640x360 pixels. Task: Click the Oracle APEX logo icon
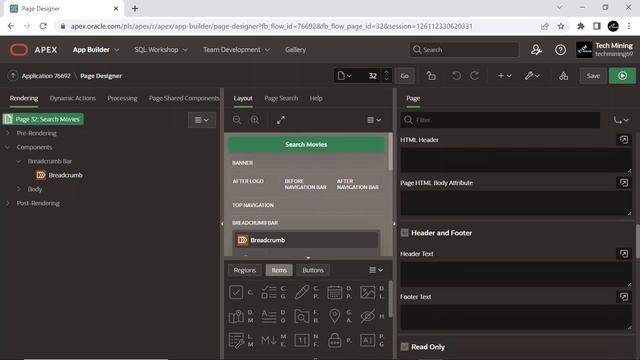coord(19,50)
